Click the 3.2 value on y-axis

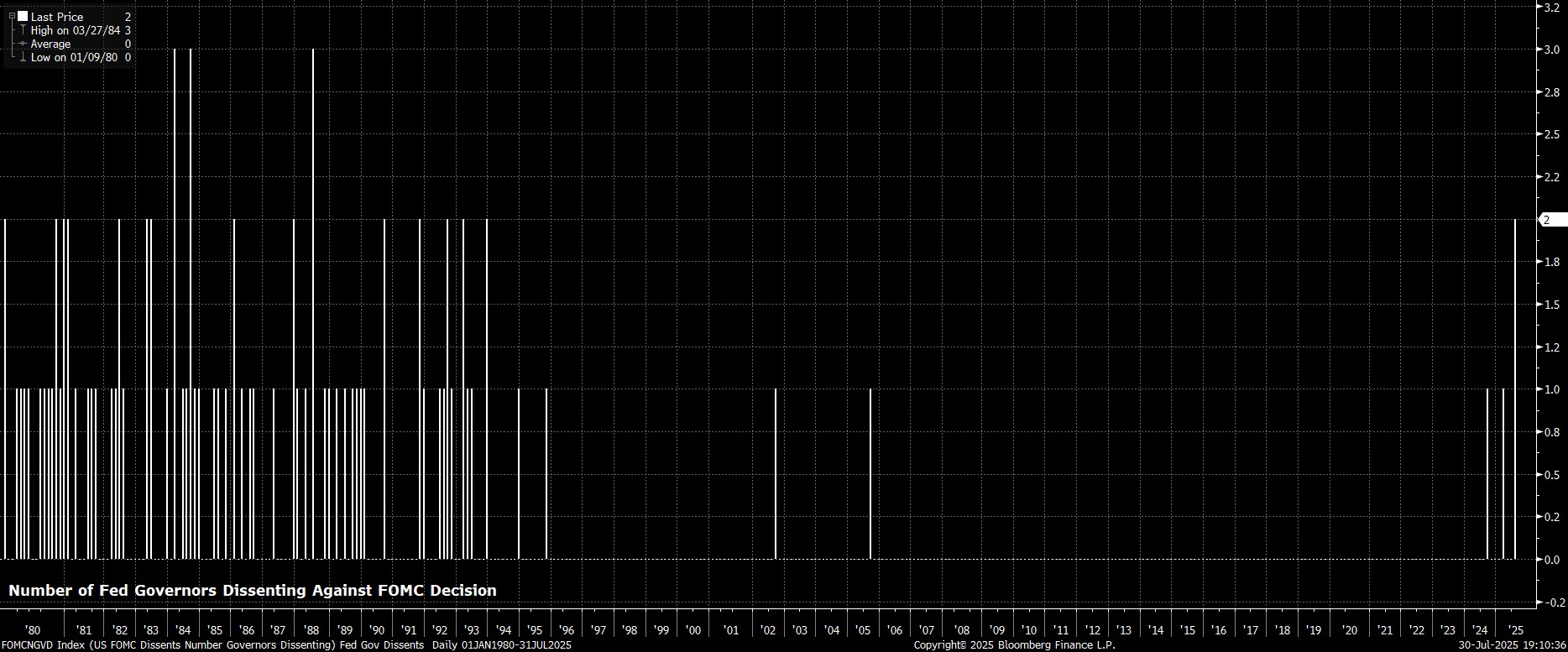tap(1552, 7)
